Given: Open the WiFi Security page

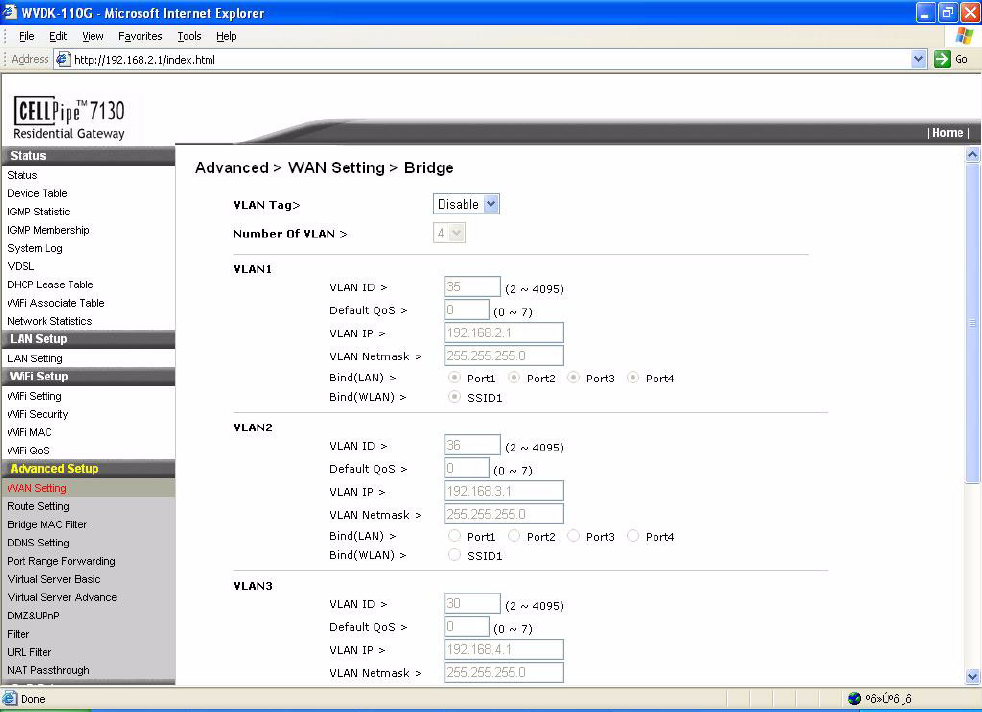Looking at the screenshot, I should (38, 414).
